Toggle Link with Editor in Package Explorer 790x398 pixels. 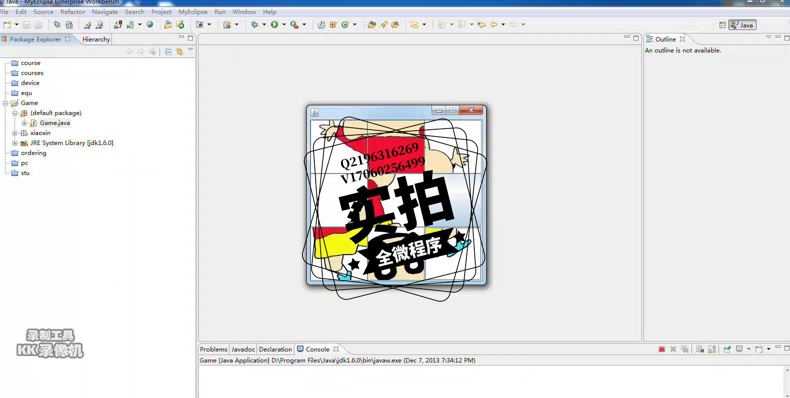pos(179,51)
